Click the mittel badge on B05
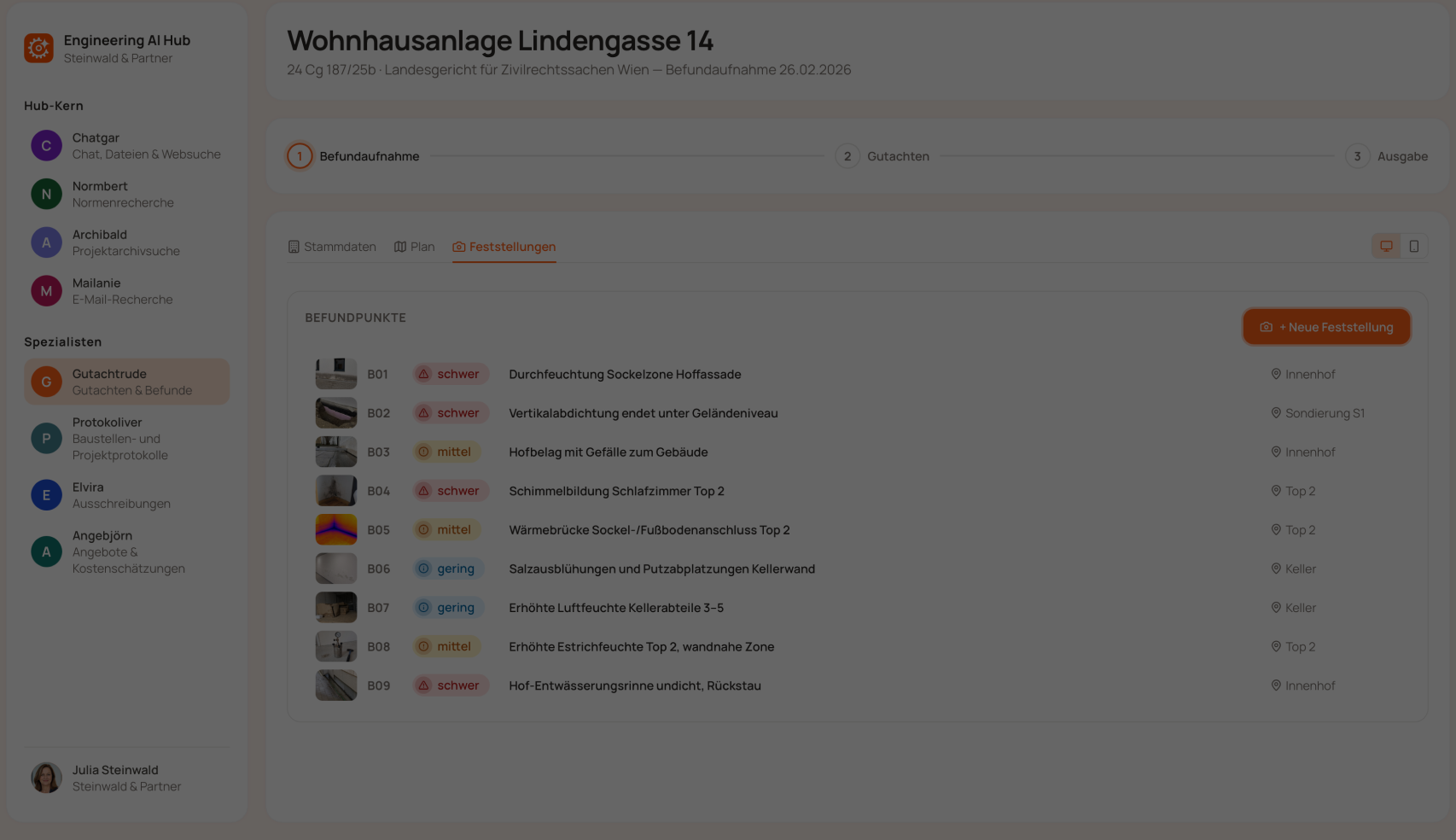Screen dimensions: 1456x840 click(446, 530)
